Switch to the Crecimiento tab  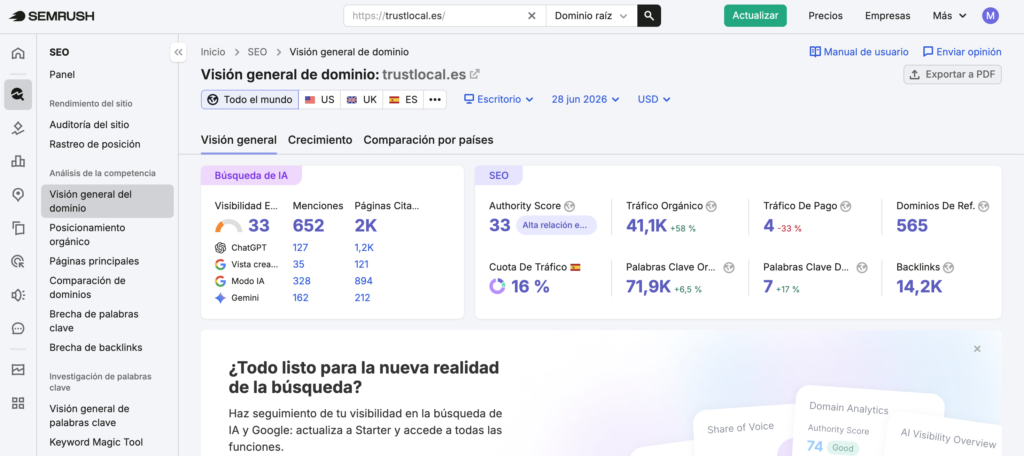click(x=320, y=140)
